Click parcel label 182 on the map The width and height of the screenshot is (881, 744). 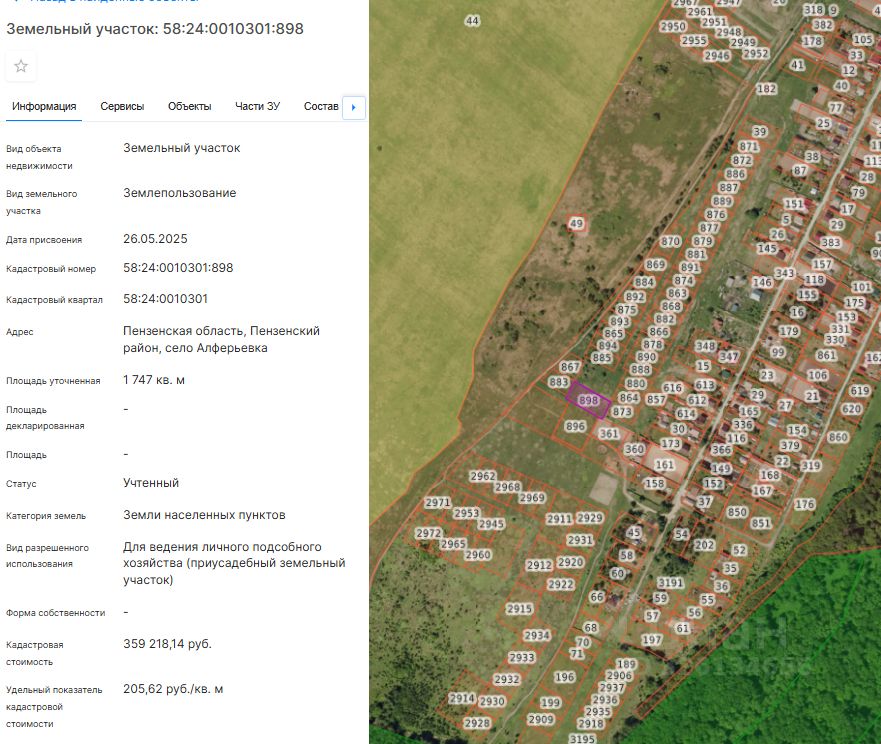click(x=766, y=89)
